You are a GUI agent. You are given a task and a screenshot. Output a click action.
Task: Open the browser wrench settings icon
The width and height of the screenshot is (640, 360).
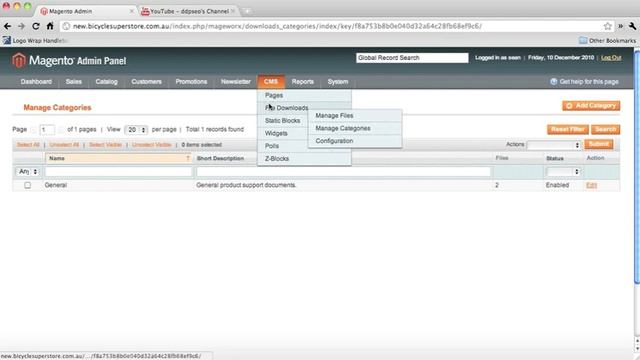click(632, 26)
